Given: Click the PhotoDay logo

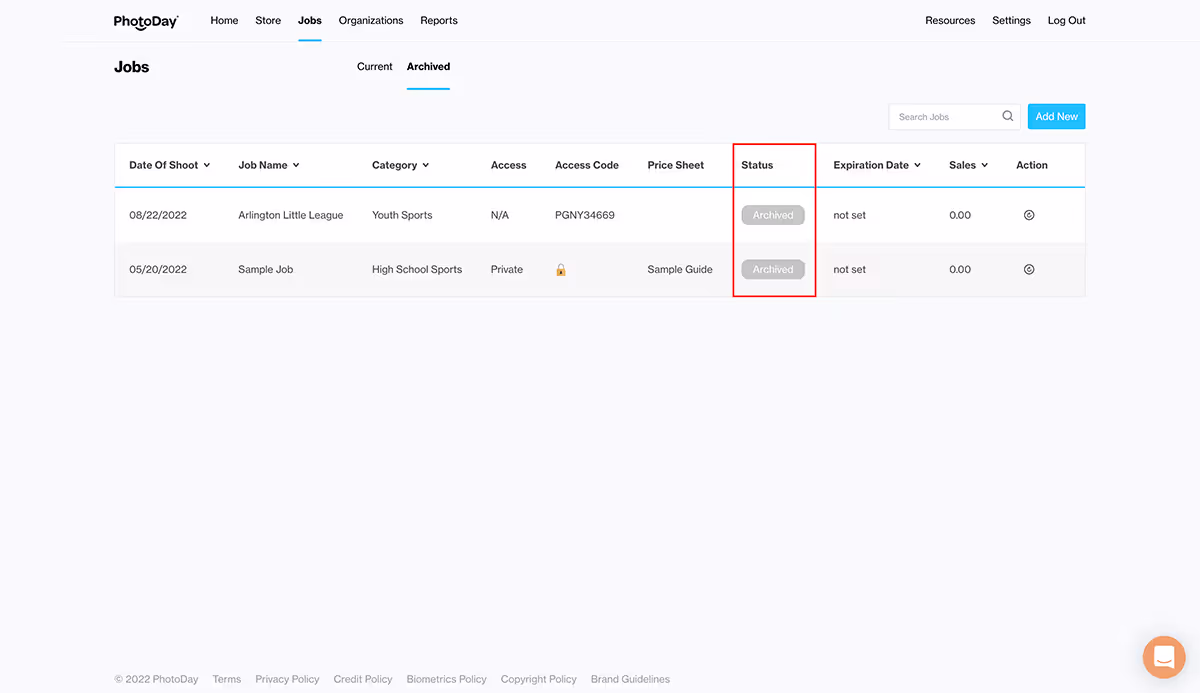Looking at the screenshot, I should click(x=146, y=21).
